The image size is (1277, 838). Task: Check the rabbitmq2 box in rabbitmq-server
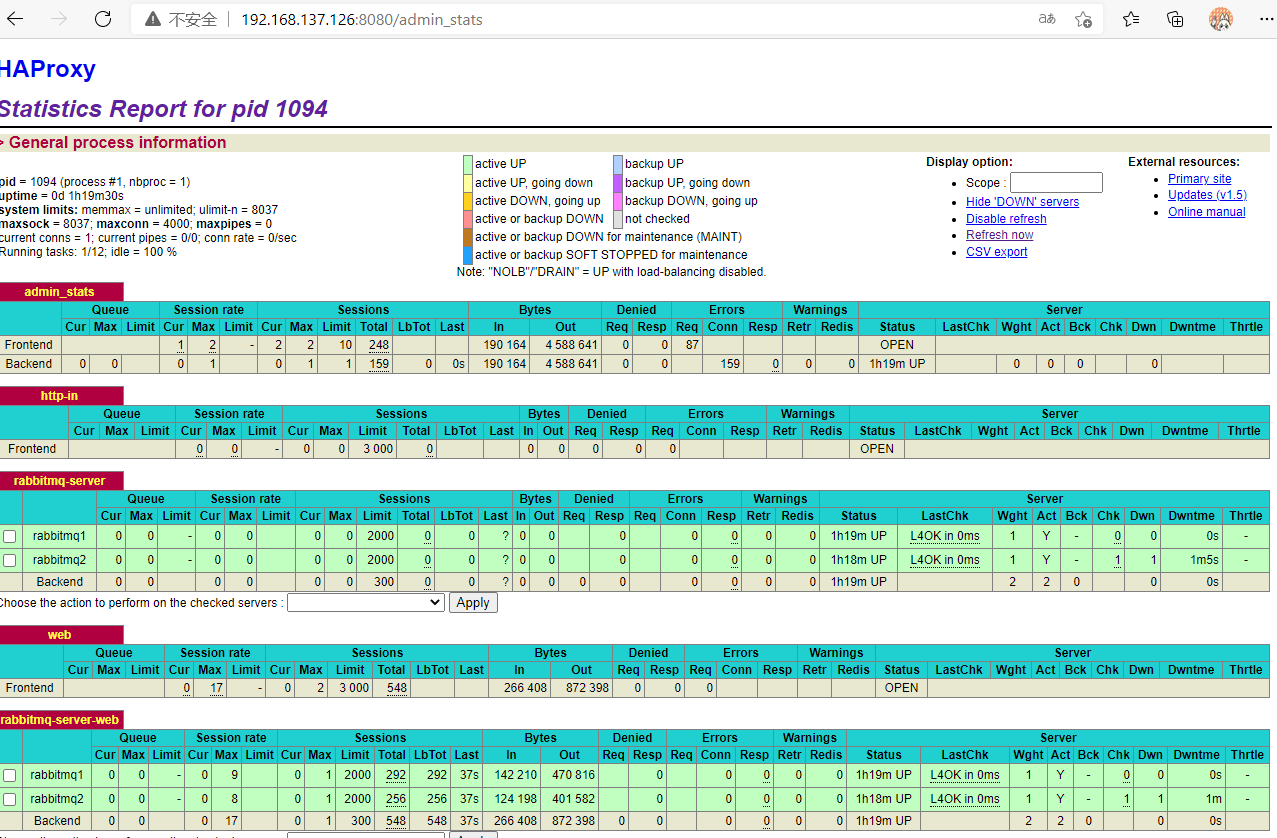(x=10, y=560)
